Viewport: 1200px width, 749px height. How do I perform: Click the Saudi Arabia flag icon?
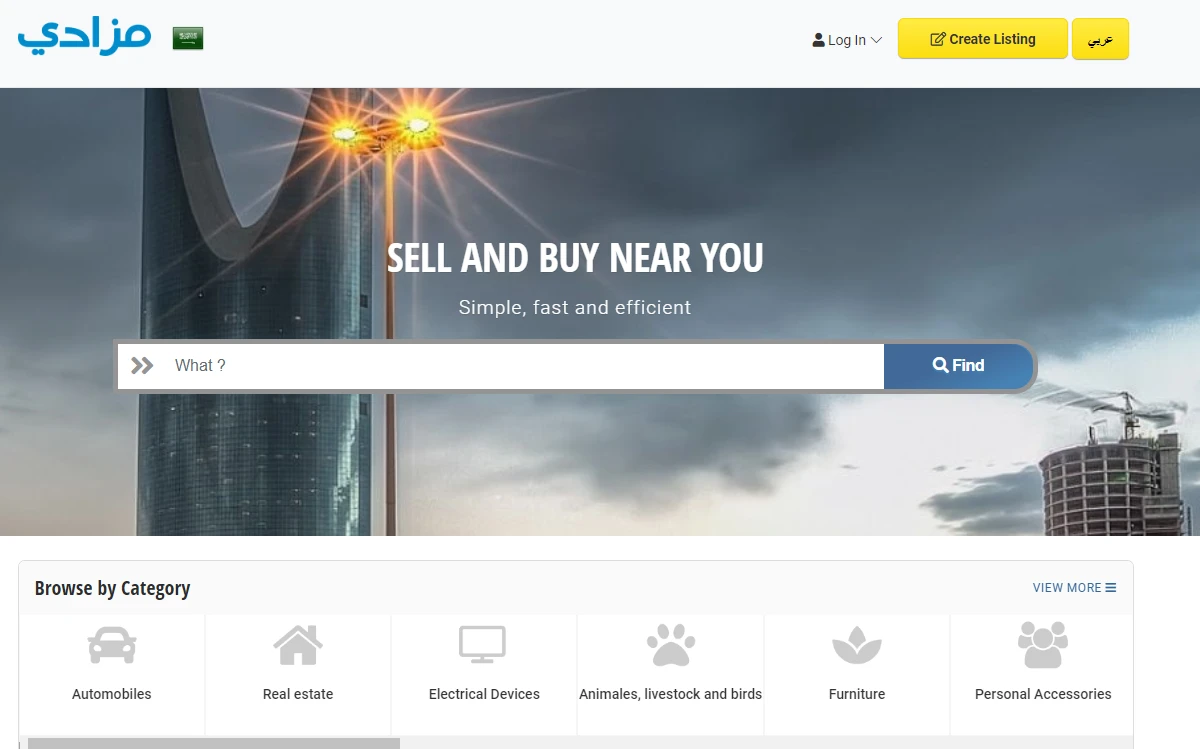click(188, 39)
